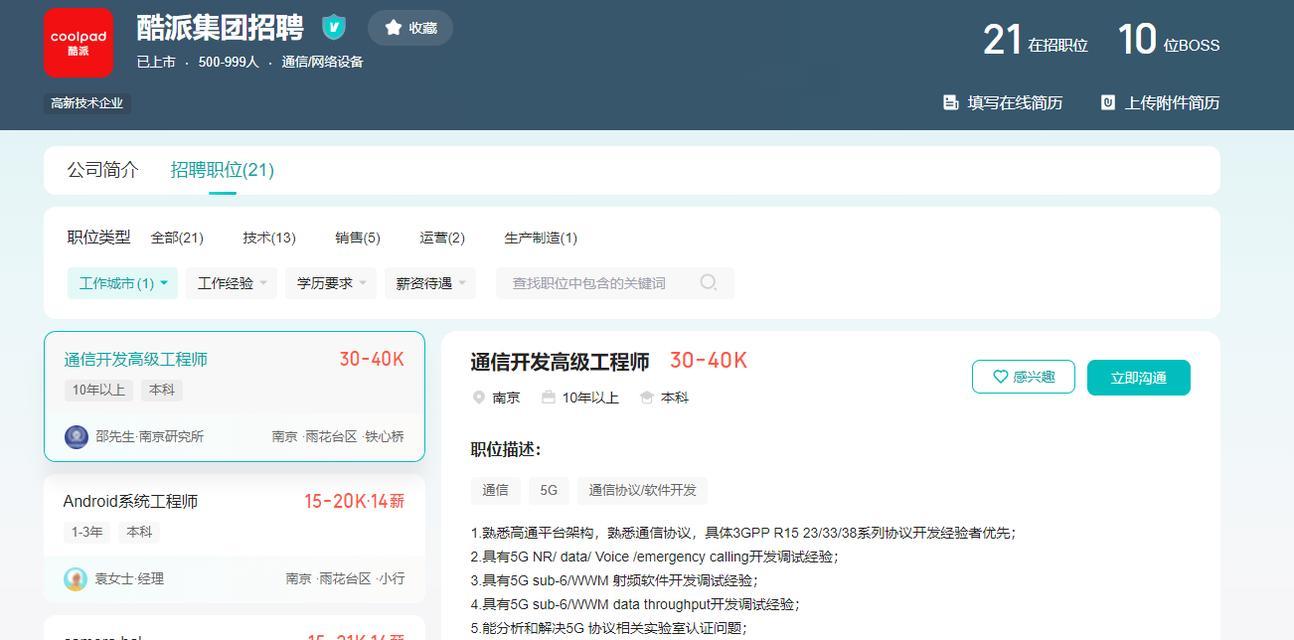
Task: Click recruiter 邵先生 avatar
Action: 76,437
